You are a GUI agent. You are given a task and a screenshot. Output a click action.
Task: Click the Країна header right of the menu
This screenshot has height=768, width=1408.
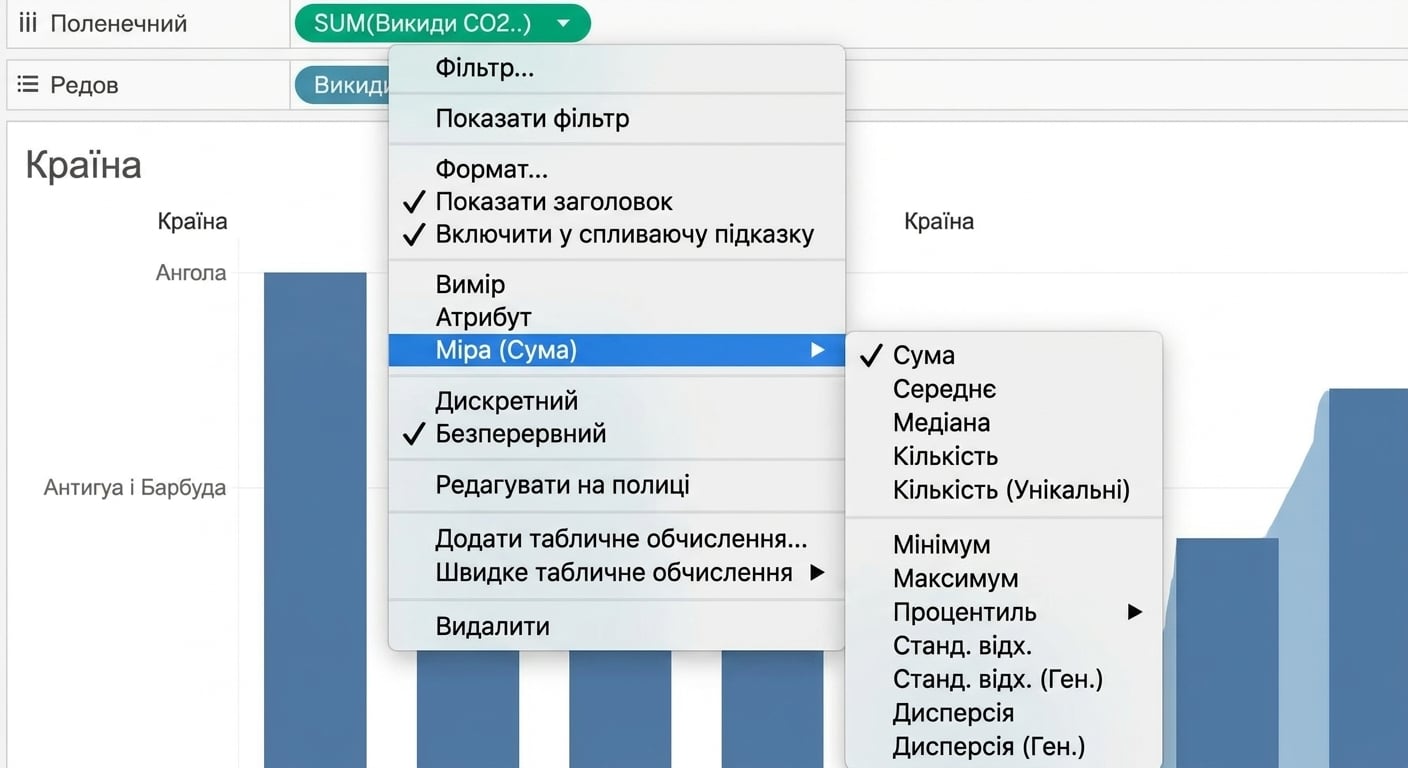939,222
